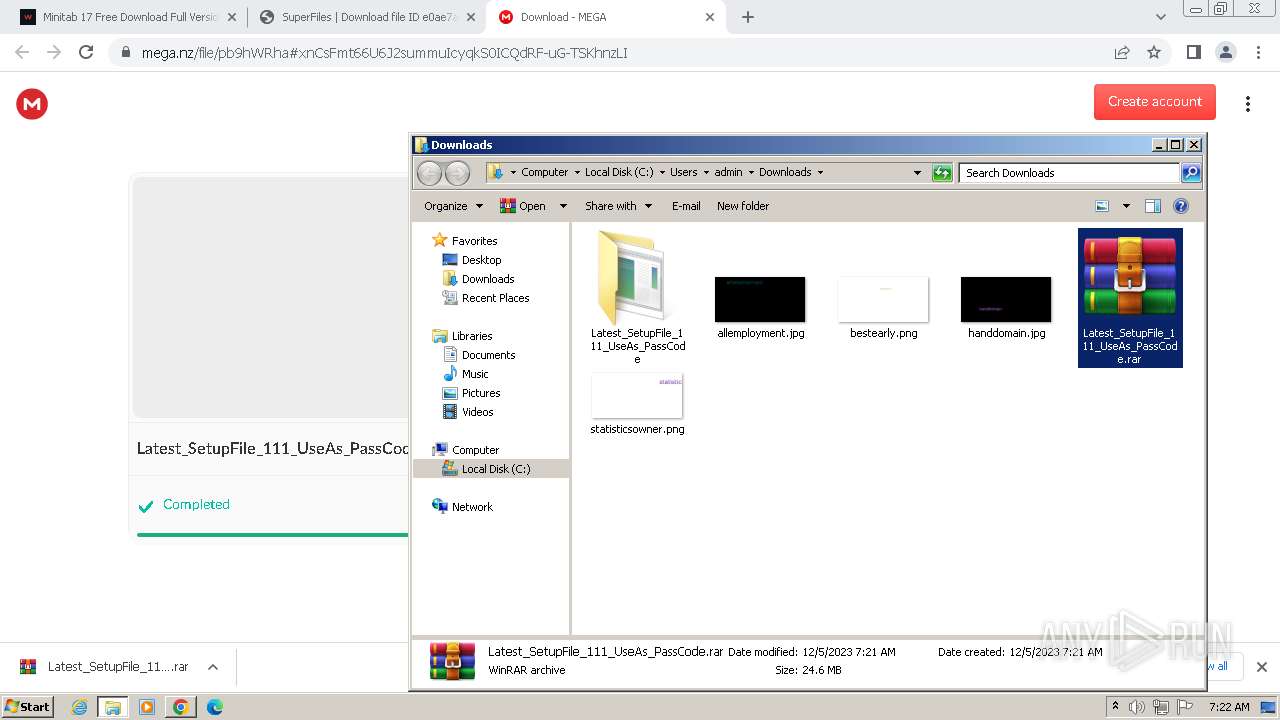The height and width of the screenshot is (720, 1280).
Task: Click New folder button
Action: click(743, 206)
